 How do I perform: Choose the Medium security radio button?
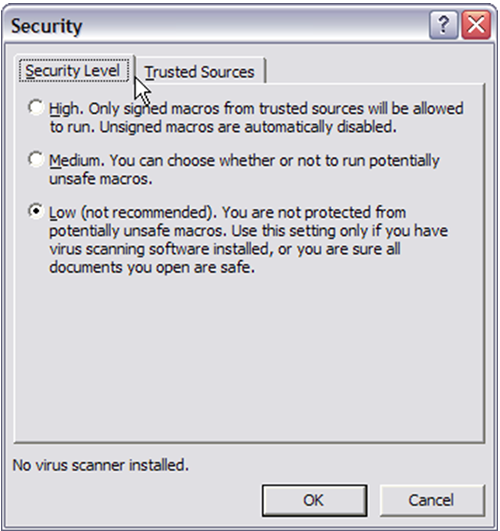36,159
